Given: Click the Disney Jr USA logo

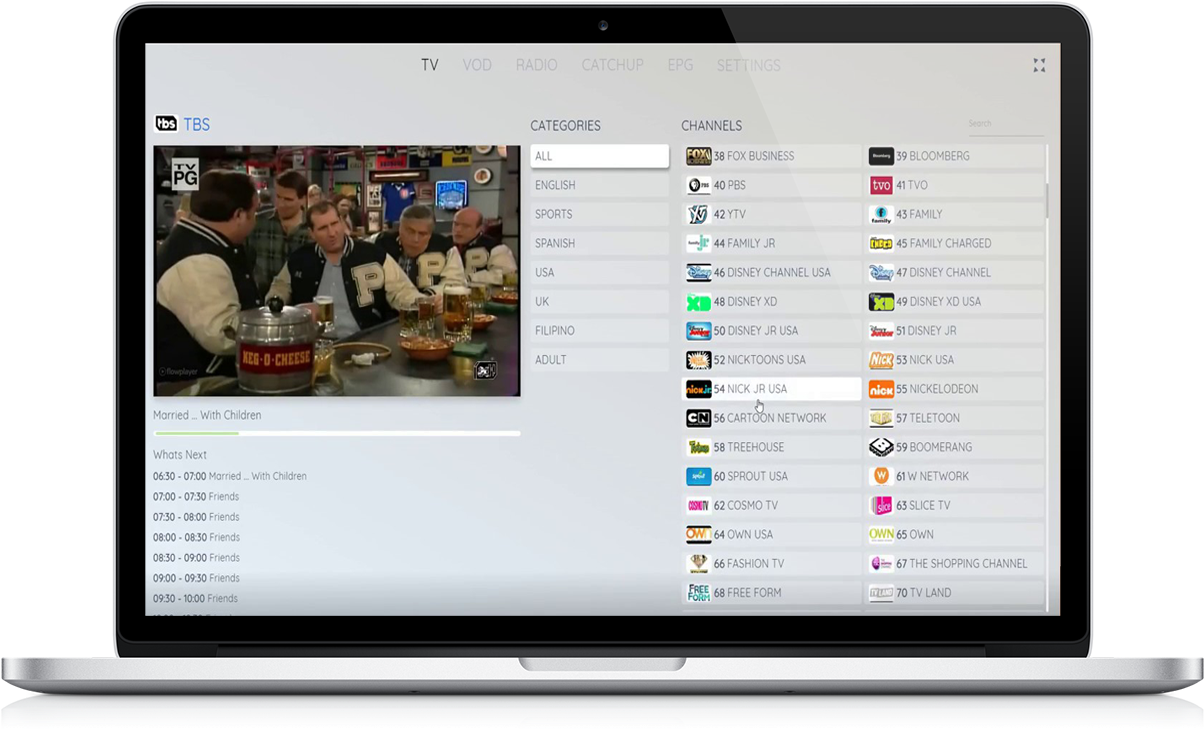Looking at the screenshot, I should point(698,330).
